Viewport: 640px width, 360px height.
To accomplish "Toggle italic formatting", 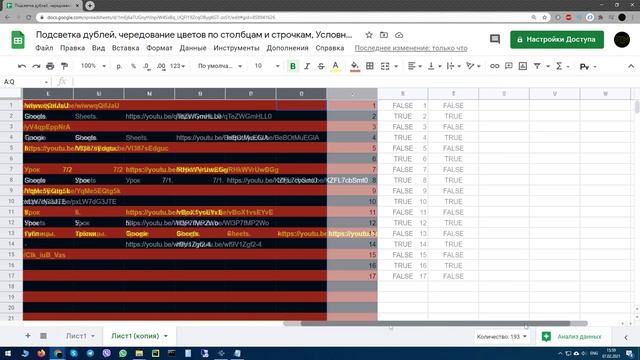I will click(307, 66).
